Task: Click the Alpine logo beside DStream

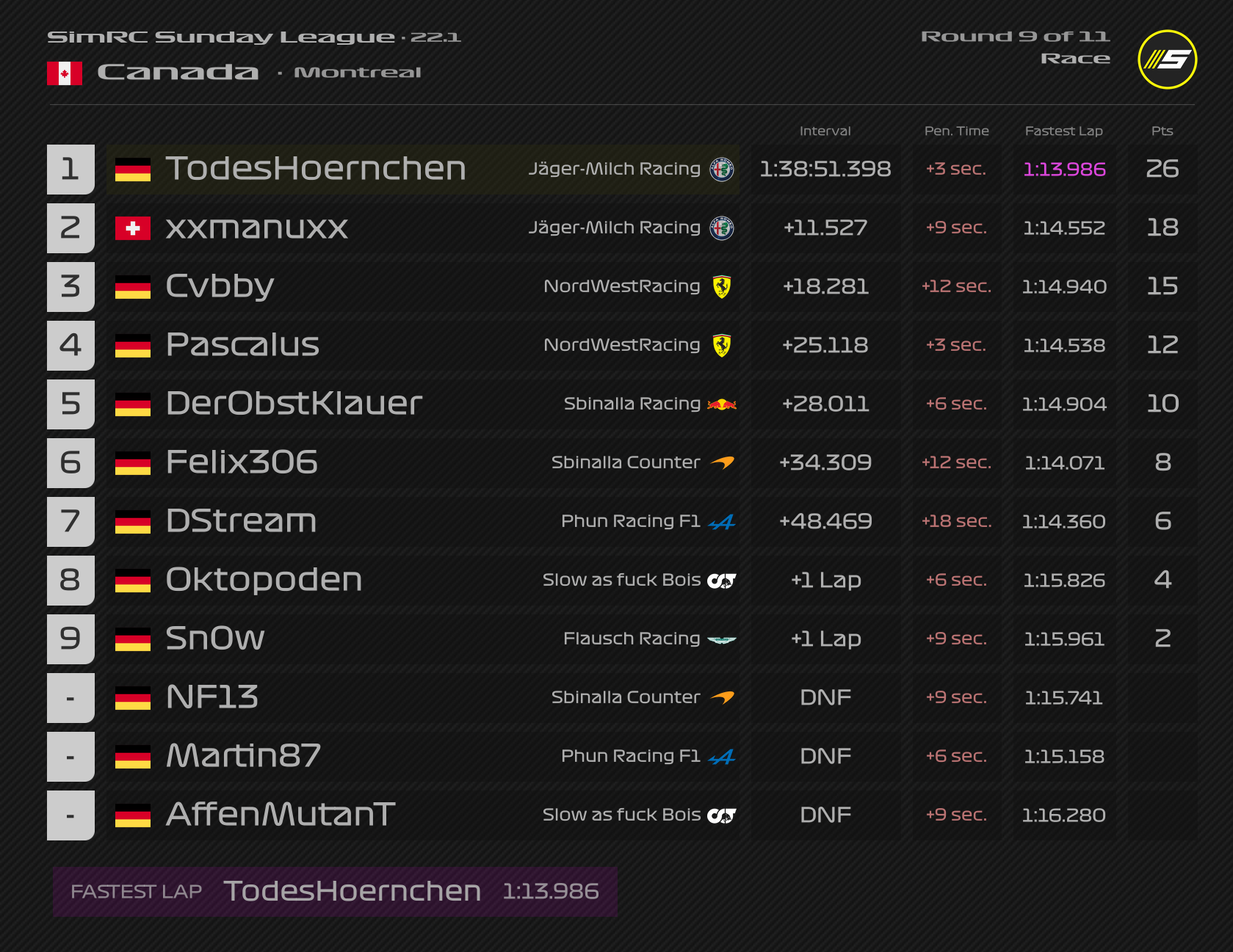Action: pyautogui.click(x=722, y=522)
